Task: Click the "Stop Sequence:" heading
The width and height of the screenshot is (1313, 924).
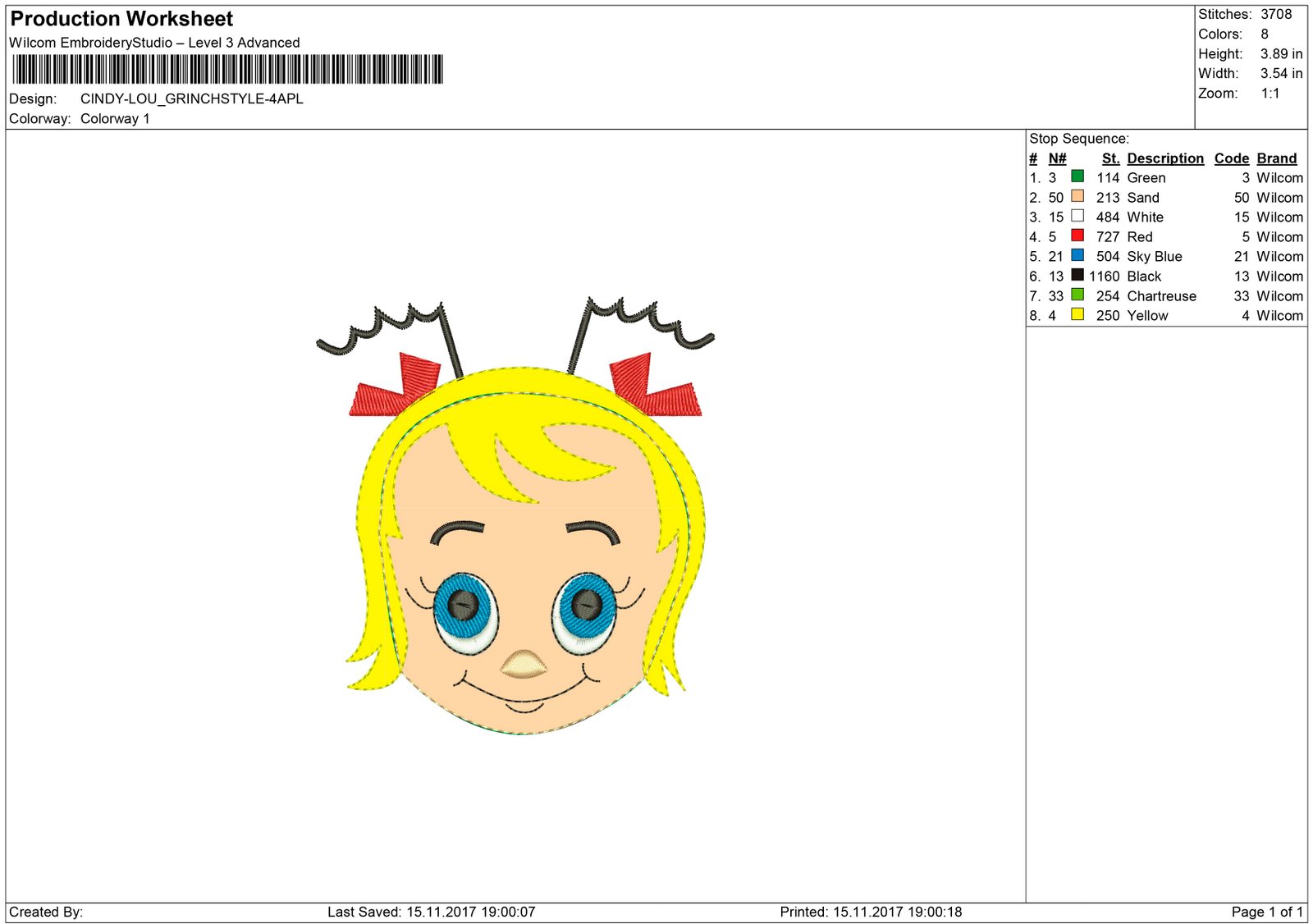Action: (1079, 139)
